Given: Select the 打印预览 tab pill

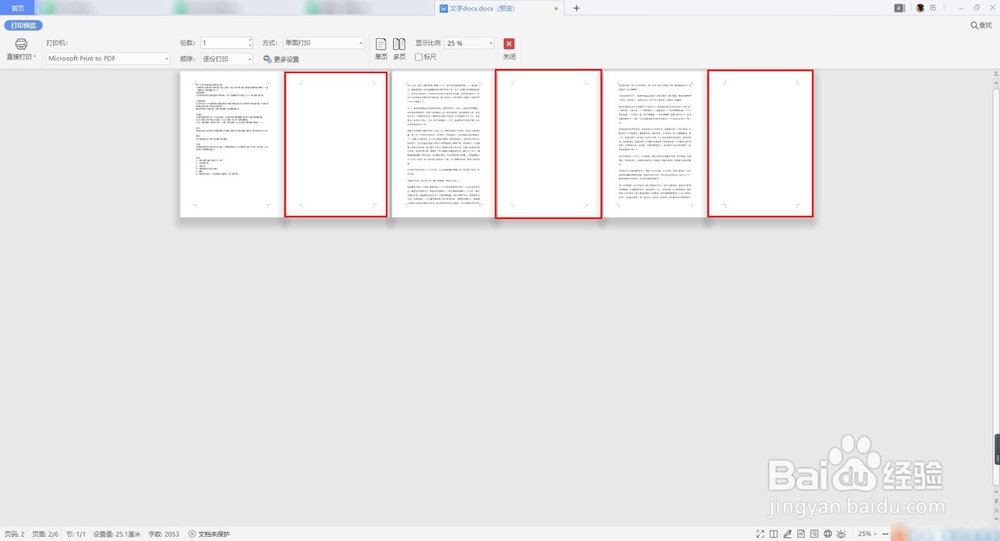Looking at the screenshot, I should pyautogui.click(x=24, y=26).
